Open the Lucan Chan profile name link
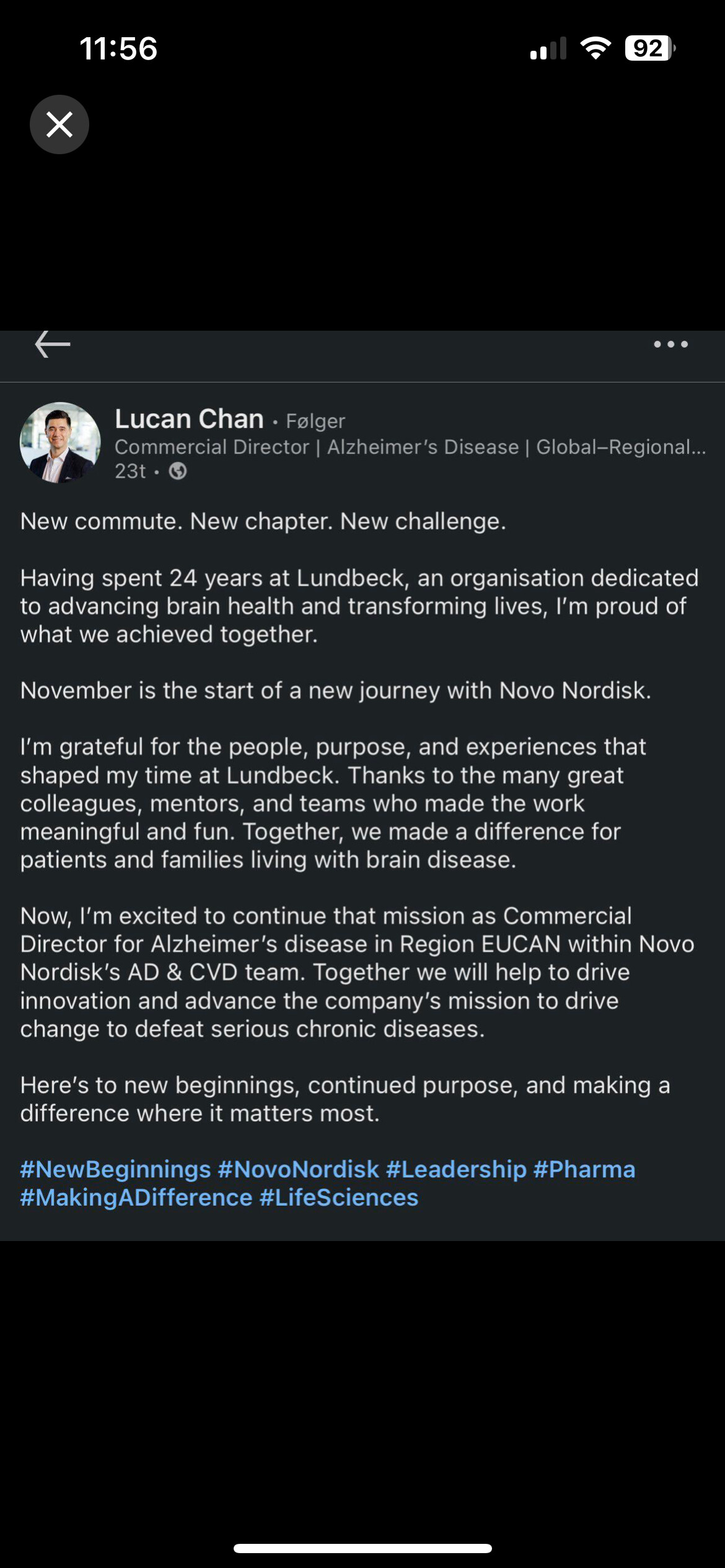 pos(189,419)
